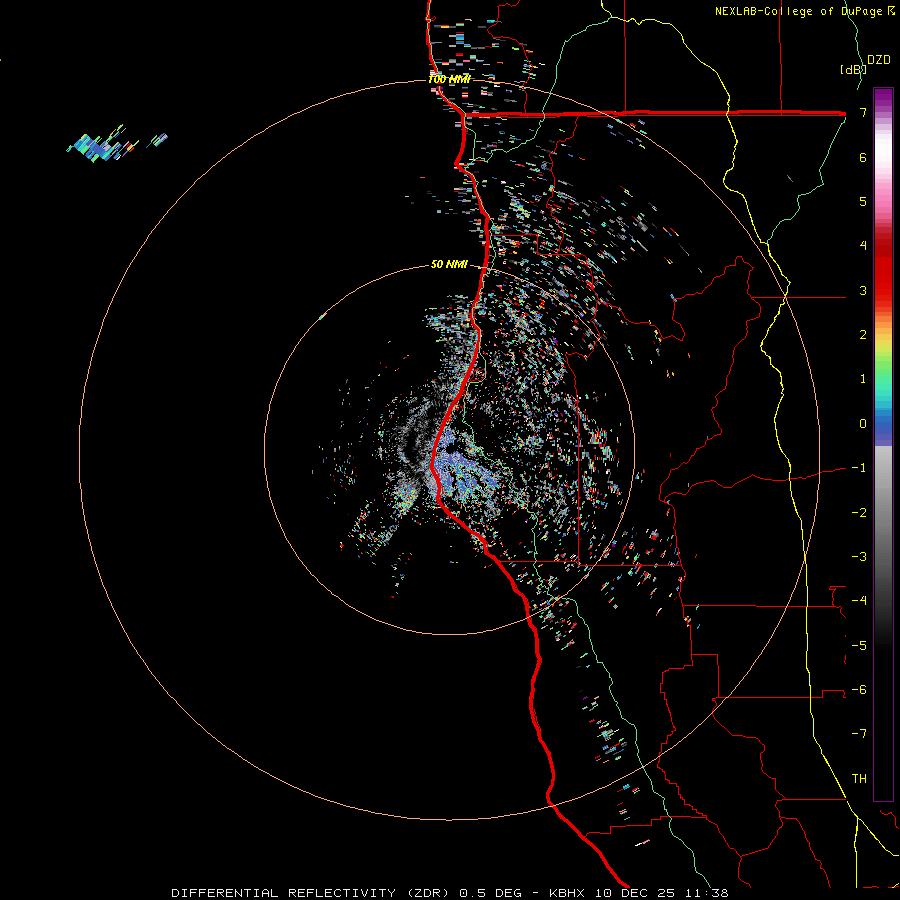Click the offshore echo cluster at upper left
The image size is (900, 900).
116,144
